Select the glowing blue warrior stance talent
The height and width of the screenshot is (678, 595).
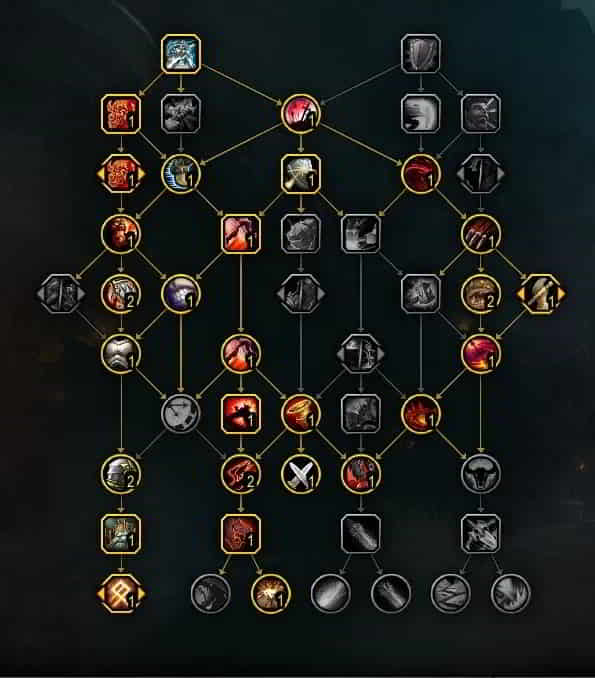tap(181, 54)
